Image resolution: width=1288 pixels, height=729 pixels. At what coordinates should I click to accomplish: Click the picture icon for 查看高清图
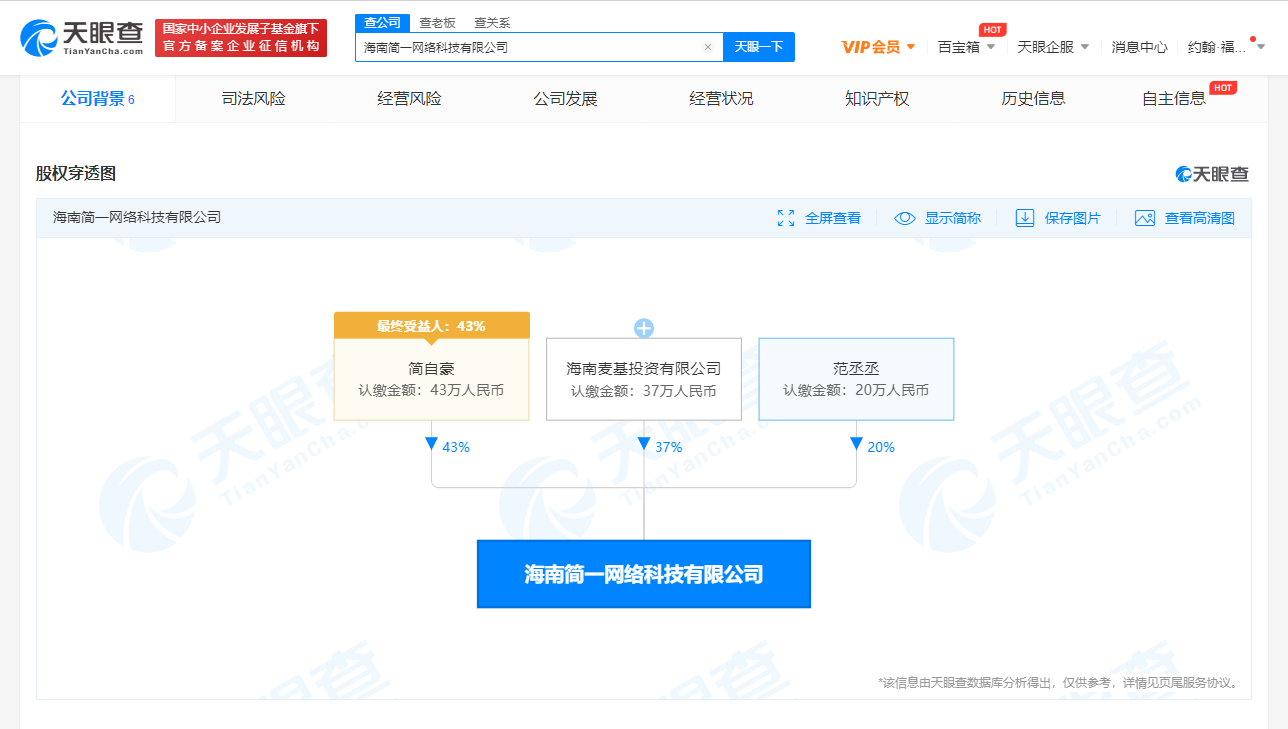coord(1145,218)
